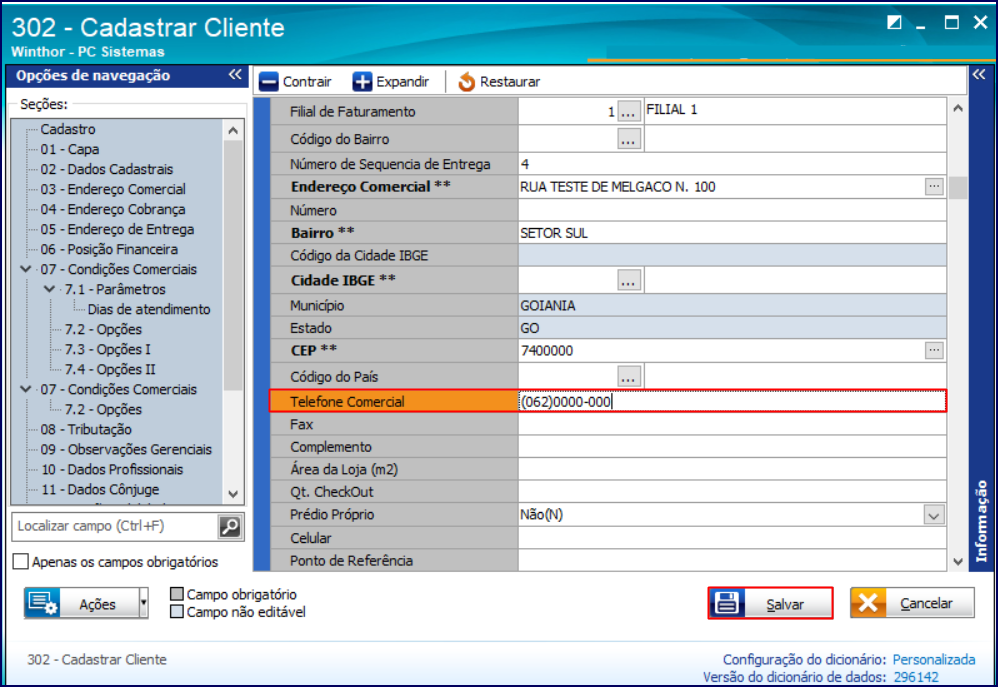998x687 pixels.
Task: Open Filial de Faturamento lookup button
Action: coord(629,111)
